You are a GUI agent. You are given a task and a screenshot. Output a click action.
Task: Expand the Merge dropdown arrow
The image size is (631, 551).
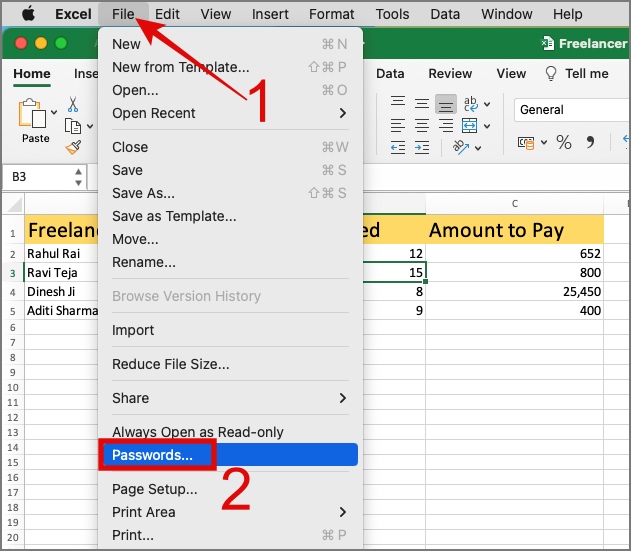(487, 126)
